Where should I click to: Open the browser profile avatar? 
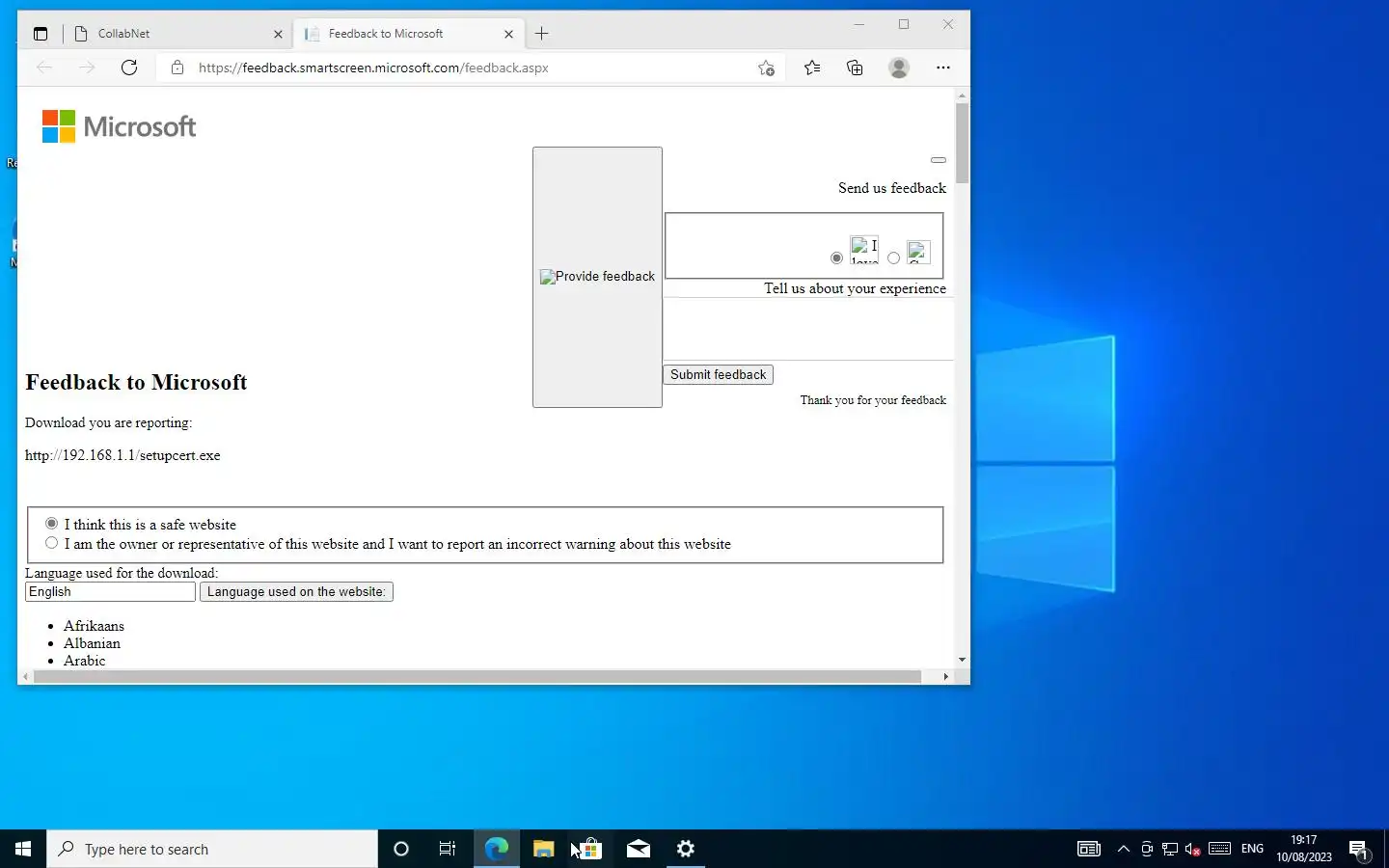click(x=899, y=68)
